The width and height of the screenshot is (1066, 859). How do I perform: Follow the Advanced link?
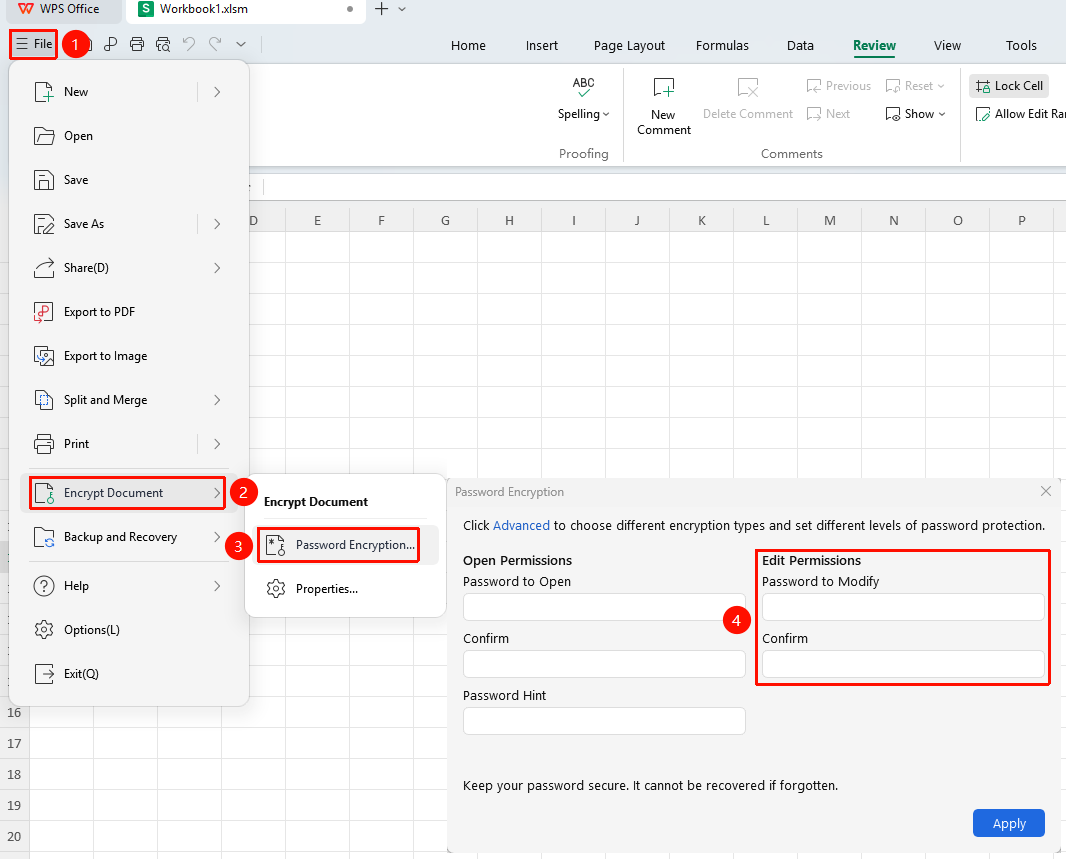point(521,525)
